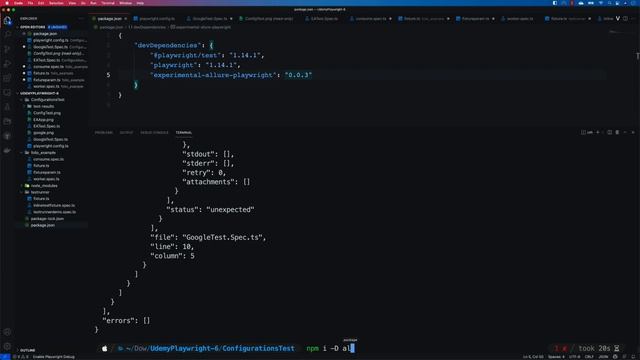Open the Explorer view in activity bar
The width and height of the screenshot is (640, 360).
pos(7,20)
